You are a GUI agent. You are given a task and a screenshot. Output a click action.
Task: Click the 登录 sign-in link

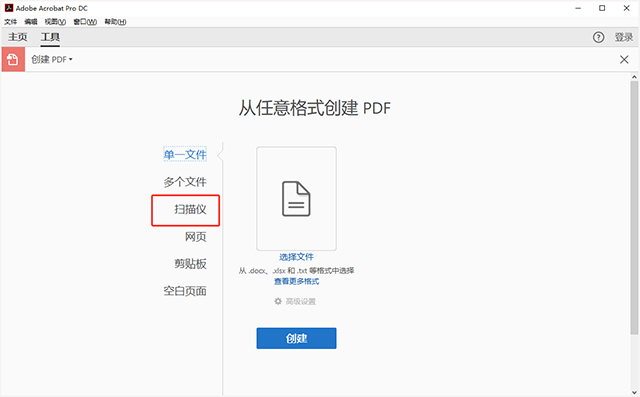(x=624, y=38)
